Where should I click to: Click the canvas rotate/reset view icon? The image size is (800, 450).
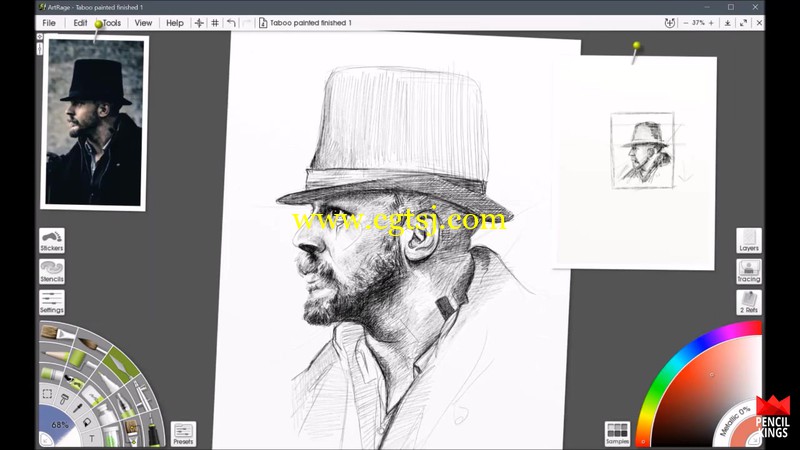(x=670, y=23)
